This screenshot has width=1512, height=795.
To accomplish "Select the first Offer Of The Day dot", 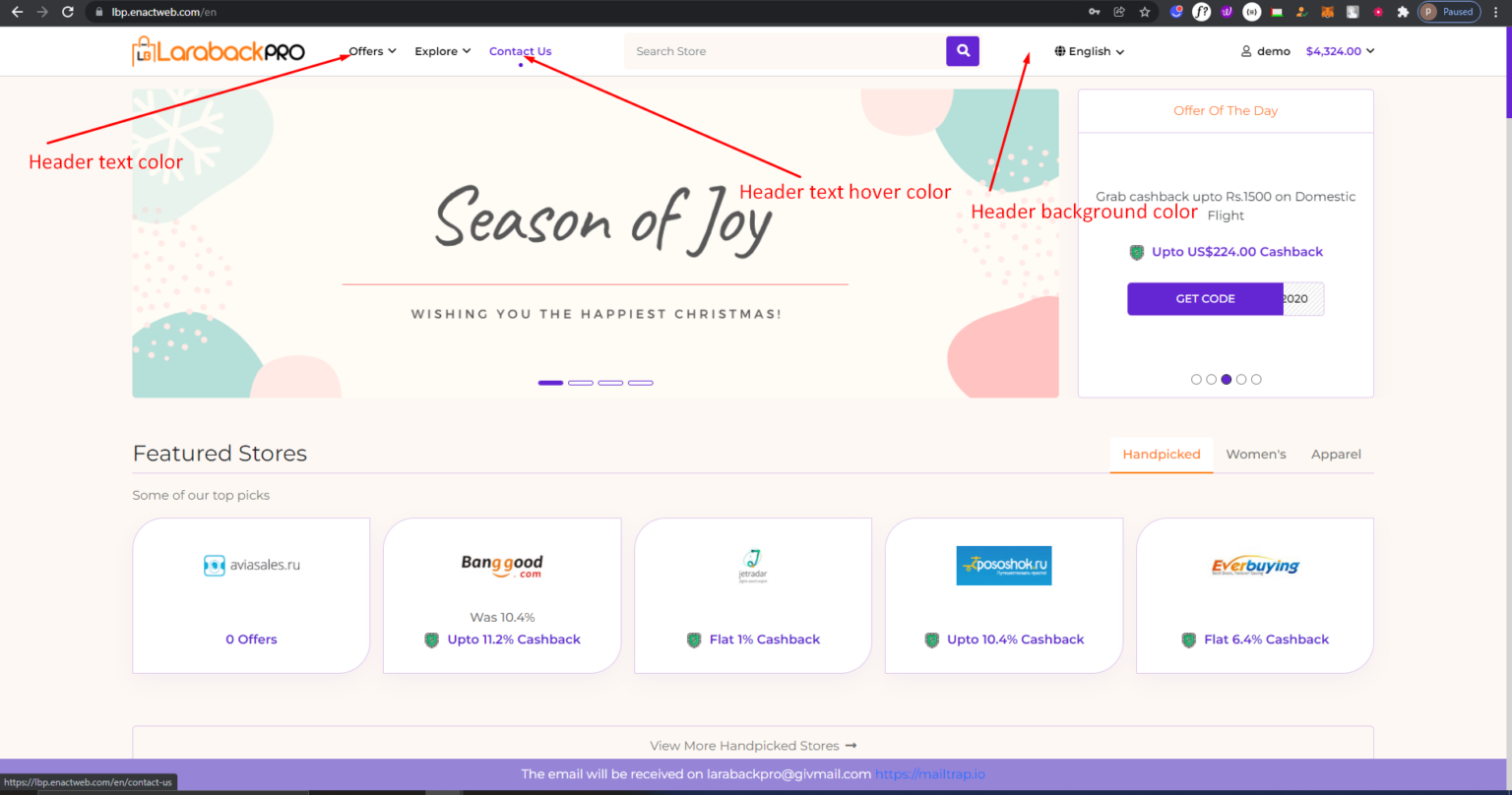I will [x=1196, y=379].
